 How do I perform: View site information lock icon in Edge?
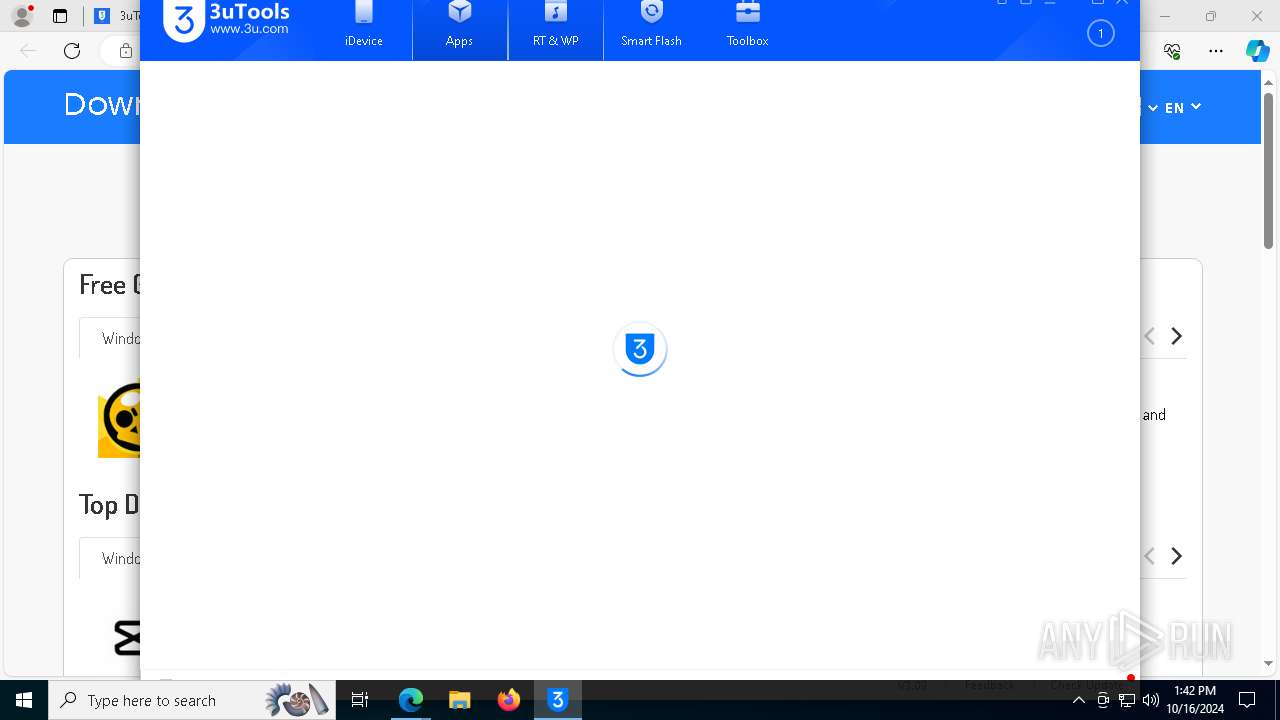point(125,51)
